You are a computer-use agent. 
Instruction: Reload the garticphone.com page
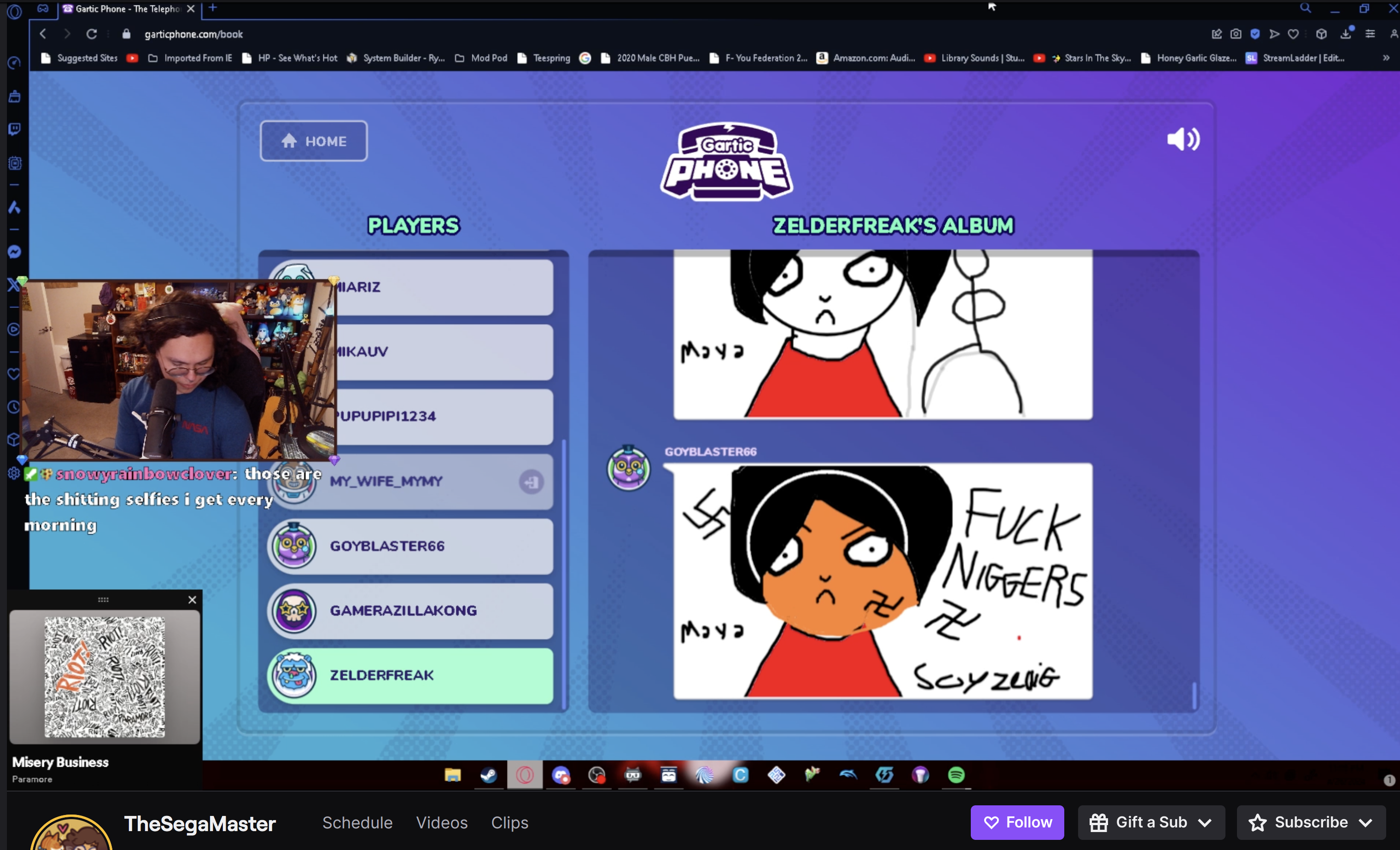click(x=92, y=34)
